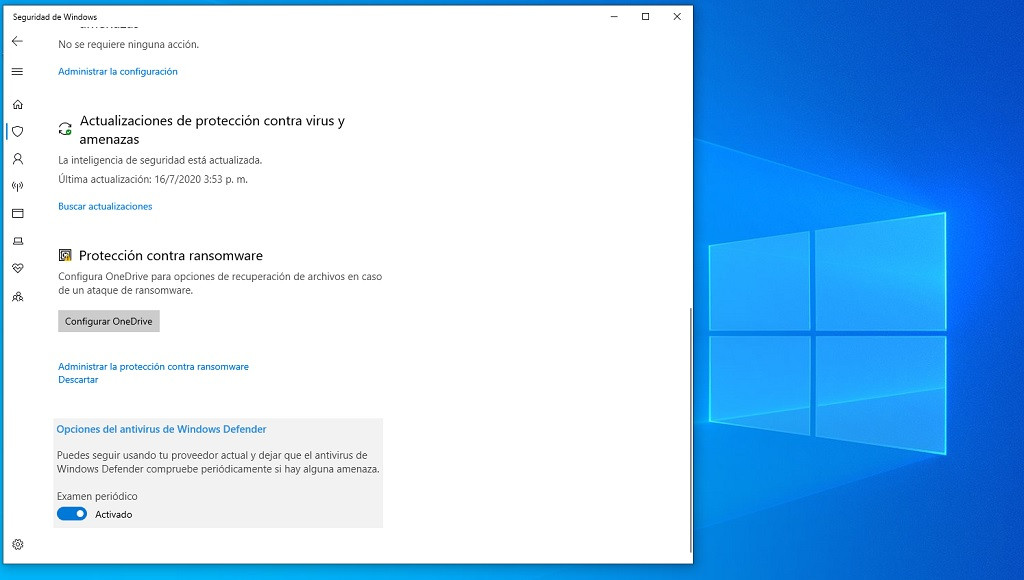Screen dimensions: 1024x580
Task: Open device performance via the heart icon
Action: 17,268
